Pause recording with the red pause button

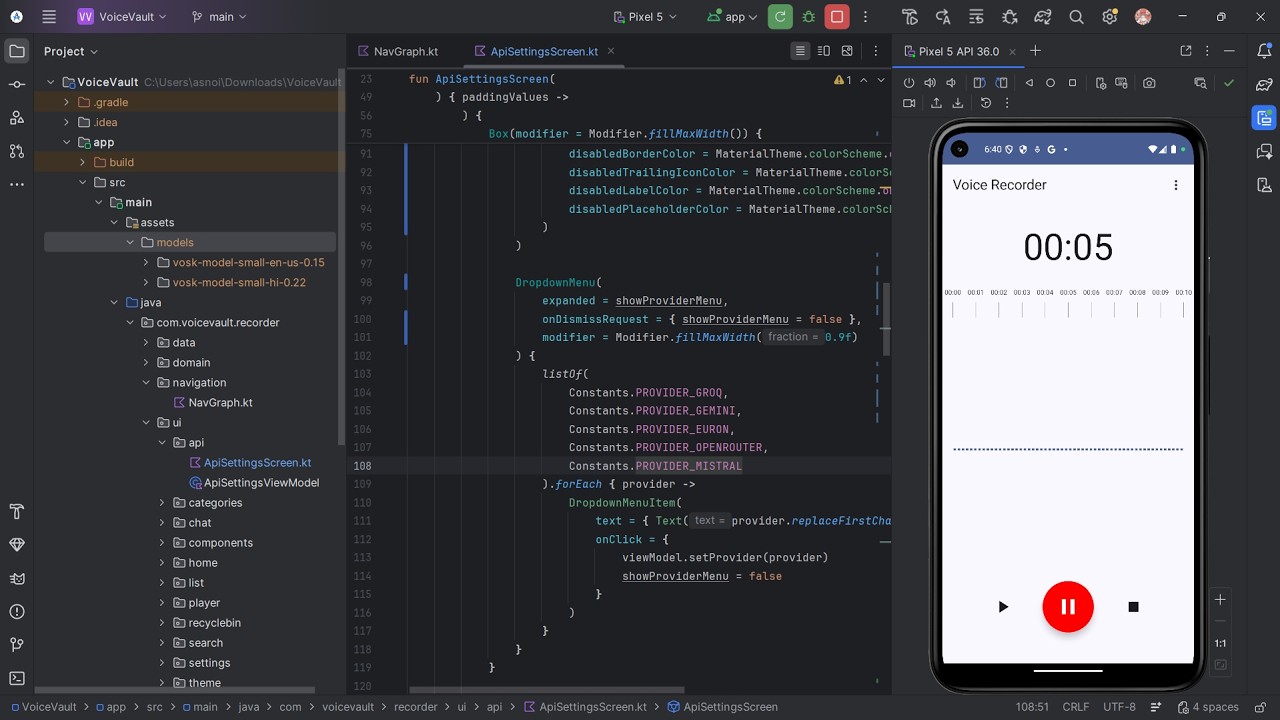[x=1067, y=607]
